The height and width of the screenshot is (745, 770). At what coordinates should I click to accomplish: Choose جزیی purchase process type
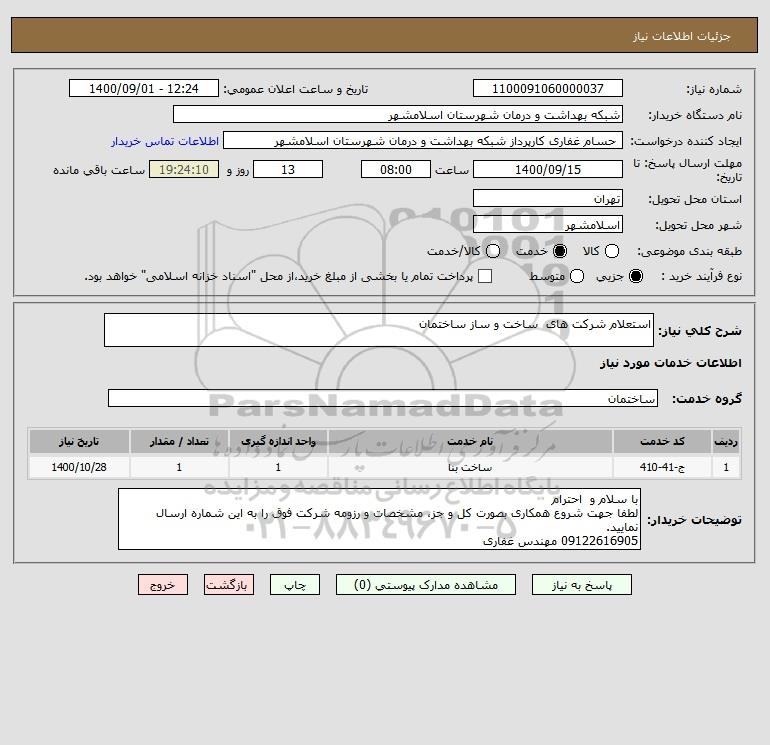pyautogui.click(x=635, y=276)
